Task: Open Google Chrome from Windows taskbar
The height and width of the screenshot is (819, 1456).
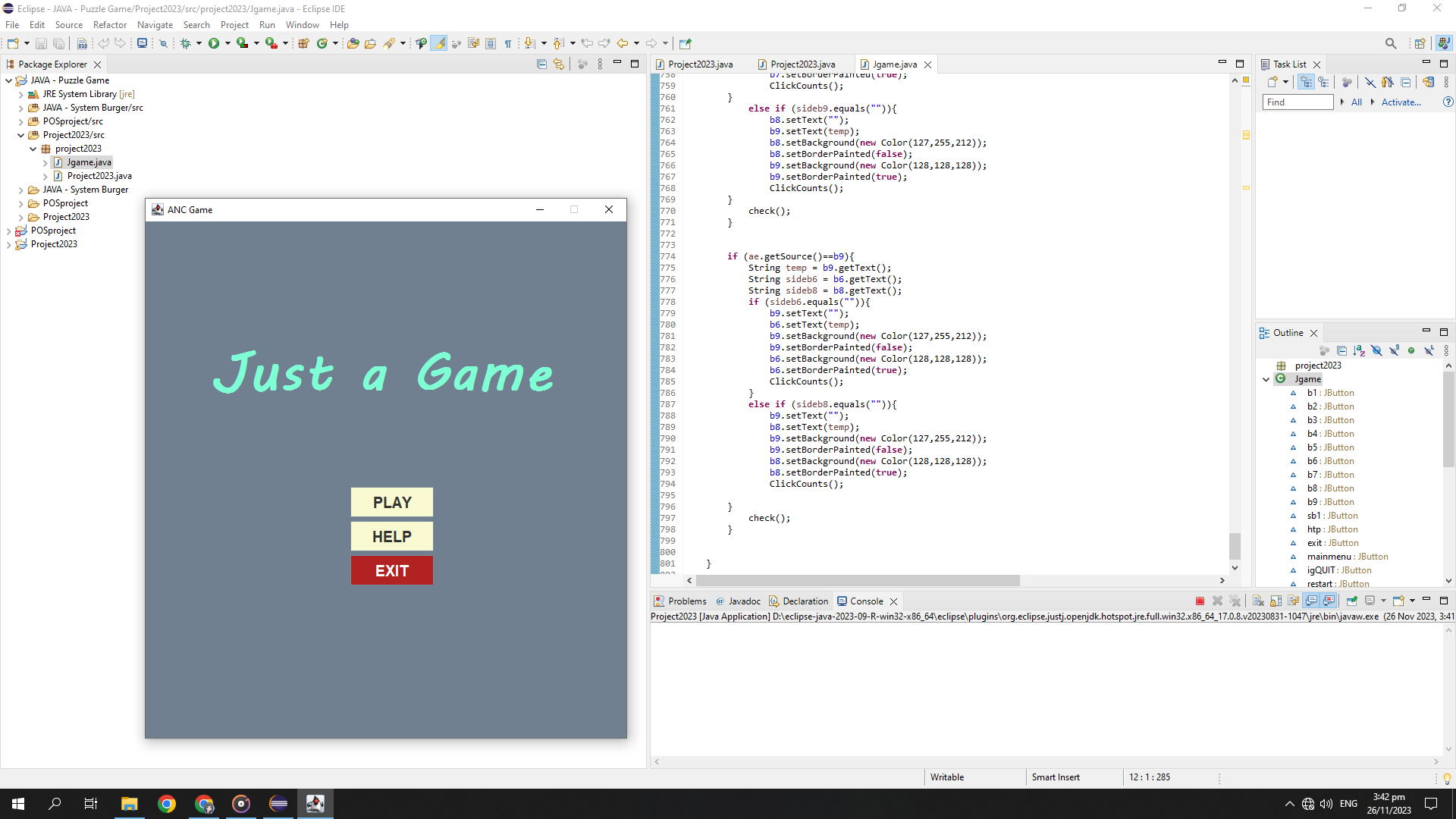Action: click(x=167, y=804)
